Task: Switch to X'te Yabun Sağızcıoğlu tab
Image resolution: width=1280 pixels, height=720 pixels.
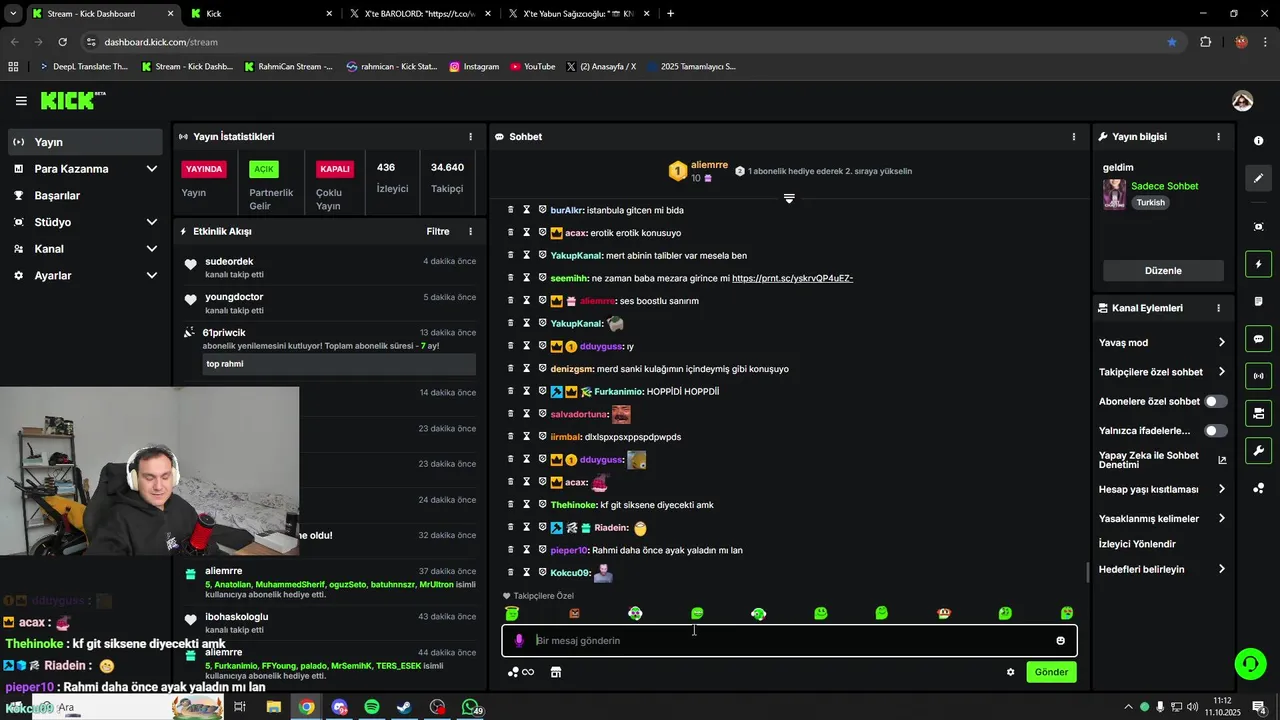Action: (578, 14)
